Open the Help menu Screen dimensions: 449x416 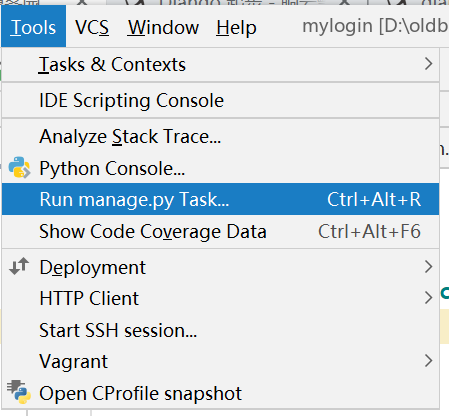[236, 27]
